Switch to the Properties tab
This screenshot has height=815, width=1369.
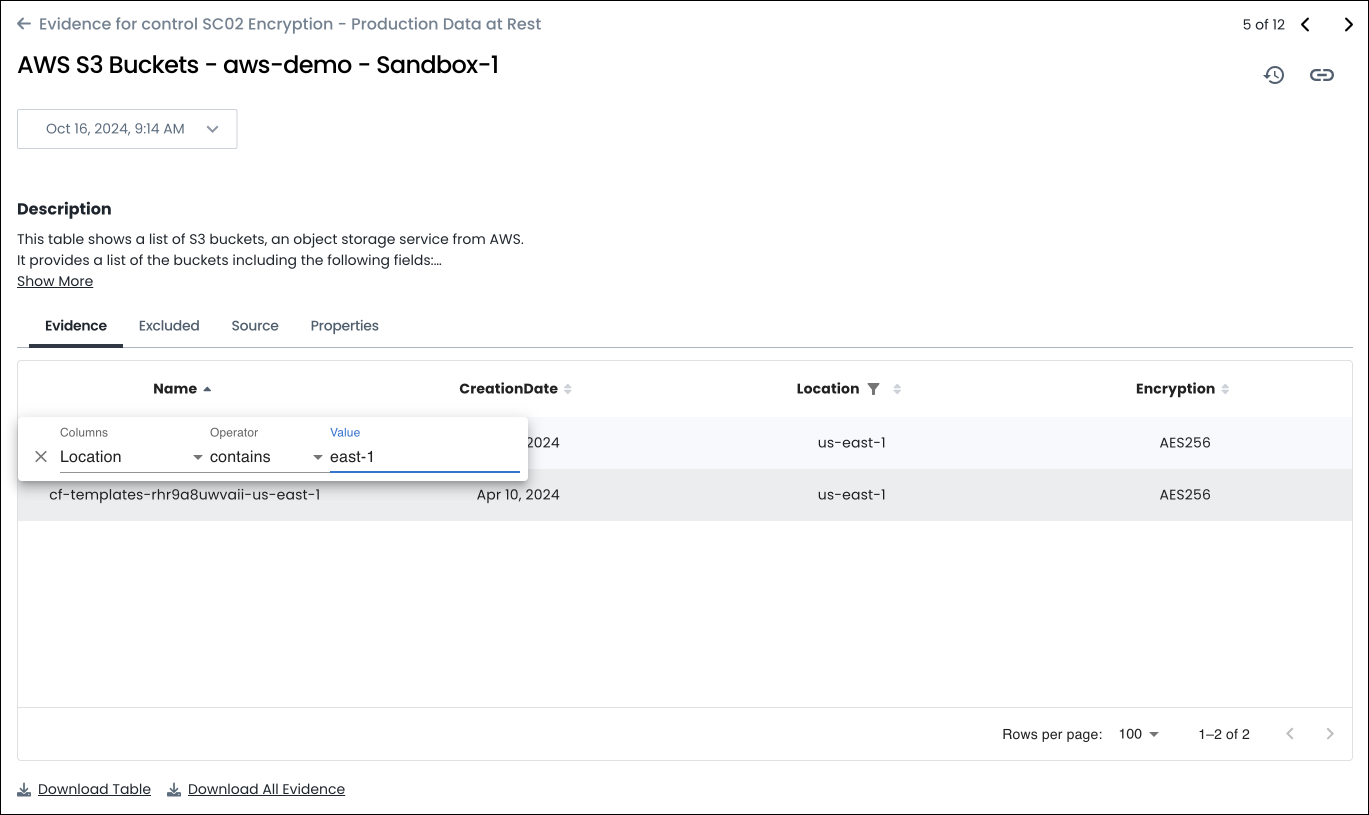point(344,326)
